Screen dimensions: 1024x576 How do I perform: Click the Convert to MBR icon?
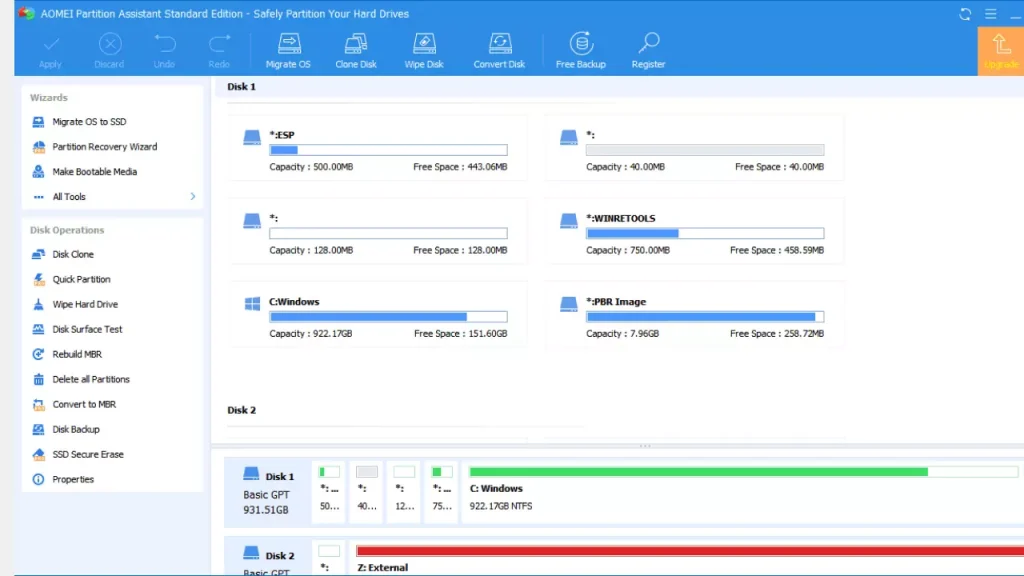click(39, 404)
